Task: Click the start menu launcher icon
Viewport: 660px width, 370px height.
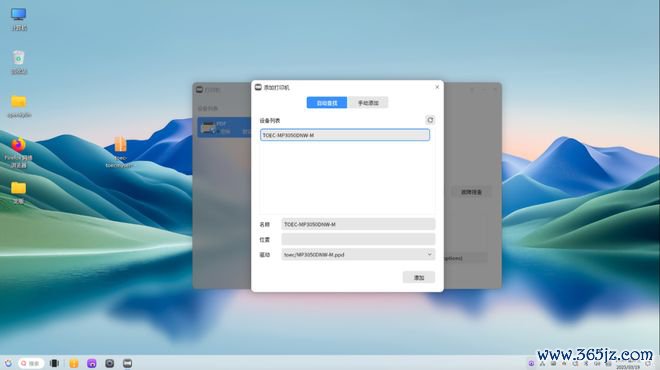Action: (8, 363)
